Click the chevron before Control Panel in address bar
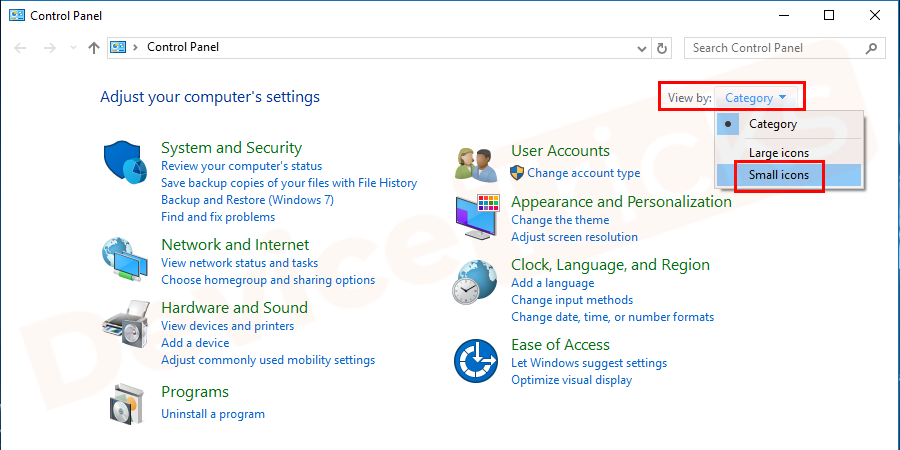The height and width of the screenshot is (450, 900). click(x=136, y=48)
